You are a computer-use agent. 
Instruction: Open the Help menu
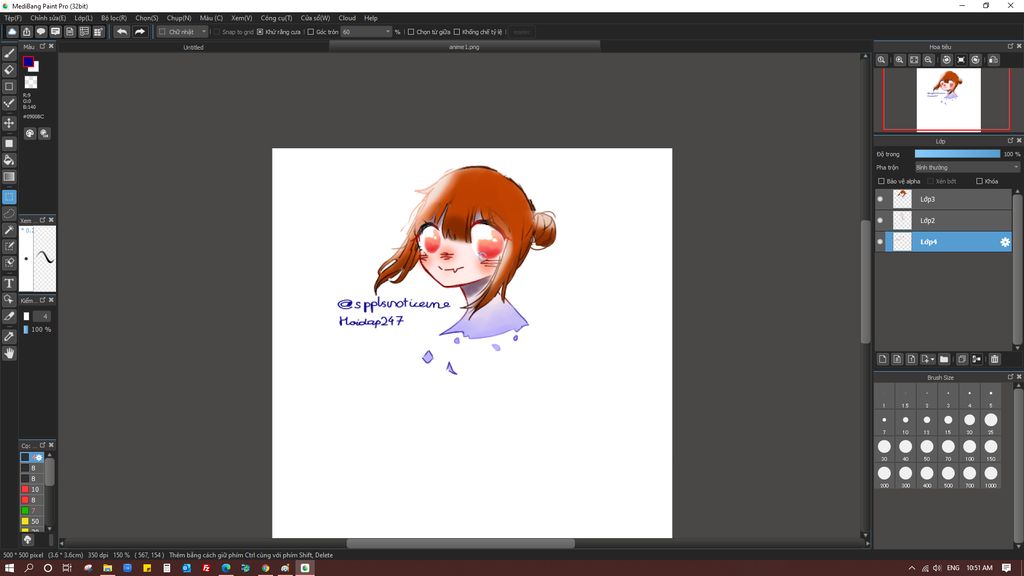(371, 18)
